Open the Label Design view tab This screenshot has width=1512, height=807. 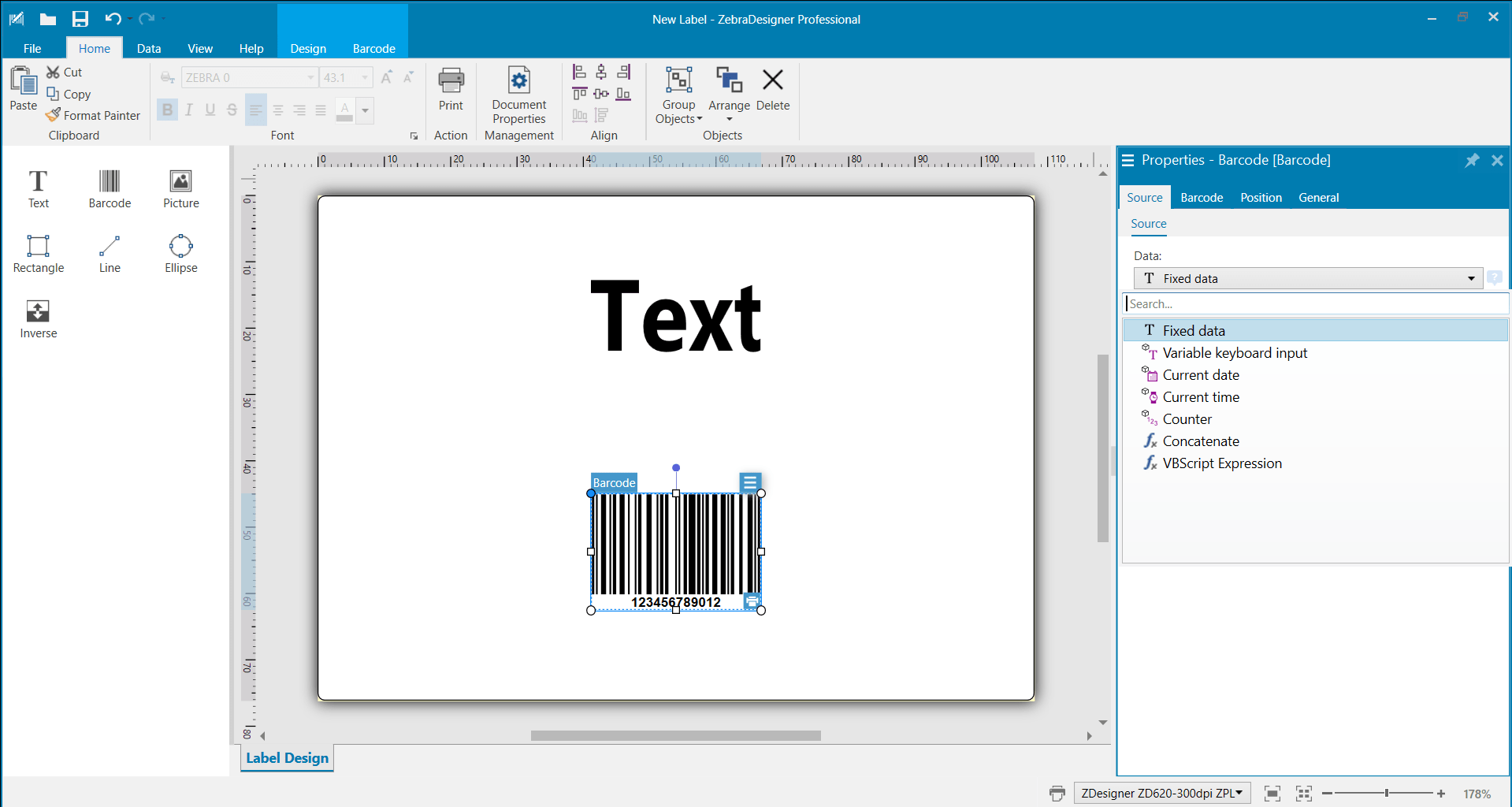pyautogui.click(x=287, y=758)
